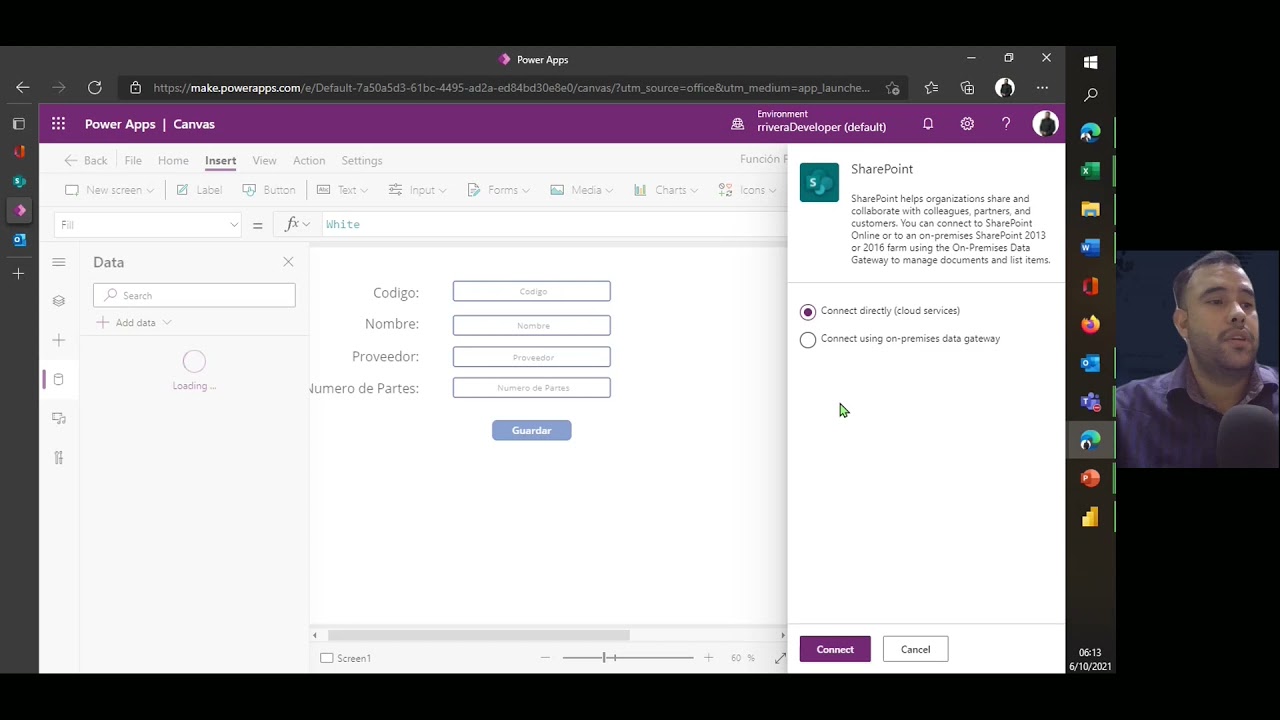Select Connect directly (cloud services)

point(808,311)
